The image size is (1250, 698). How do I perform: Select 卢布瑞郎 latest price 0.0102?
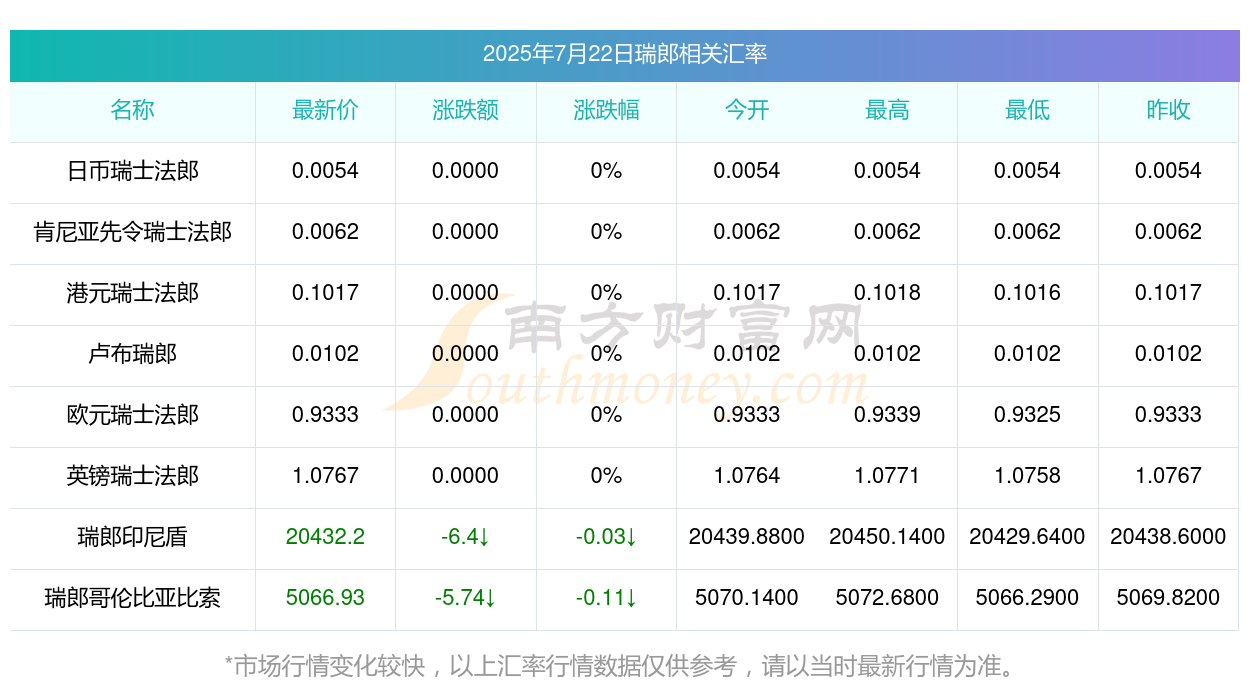pos(325,354)
